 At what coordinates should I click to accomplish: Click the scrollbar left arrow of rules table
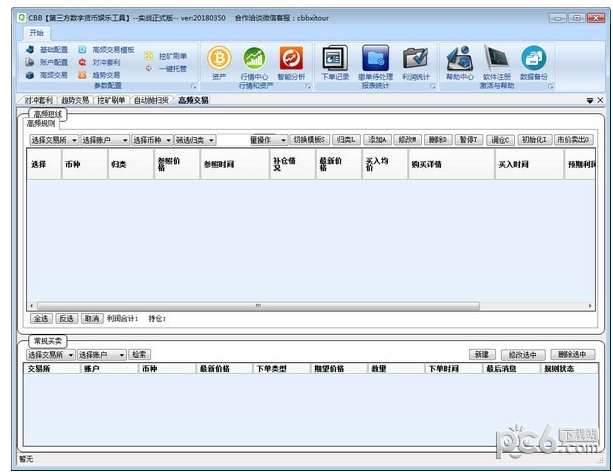[32, 306]
